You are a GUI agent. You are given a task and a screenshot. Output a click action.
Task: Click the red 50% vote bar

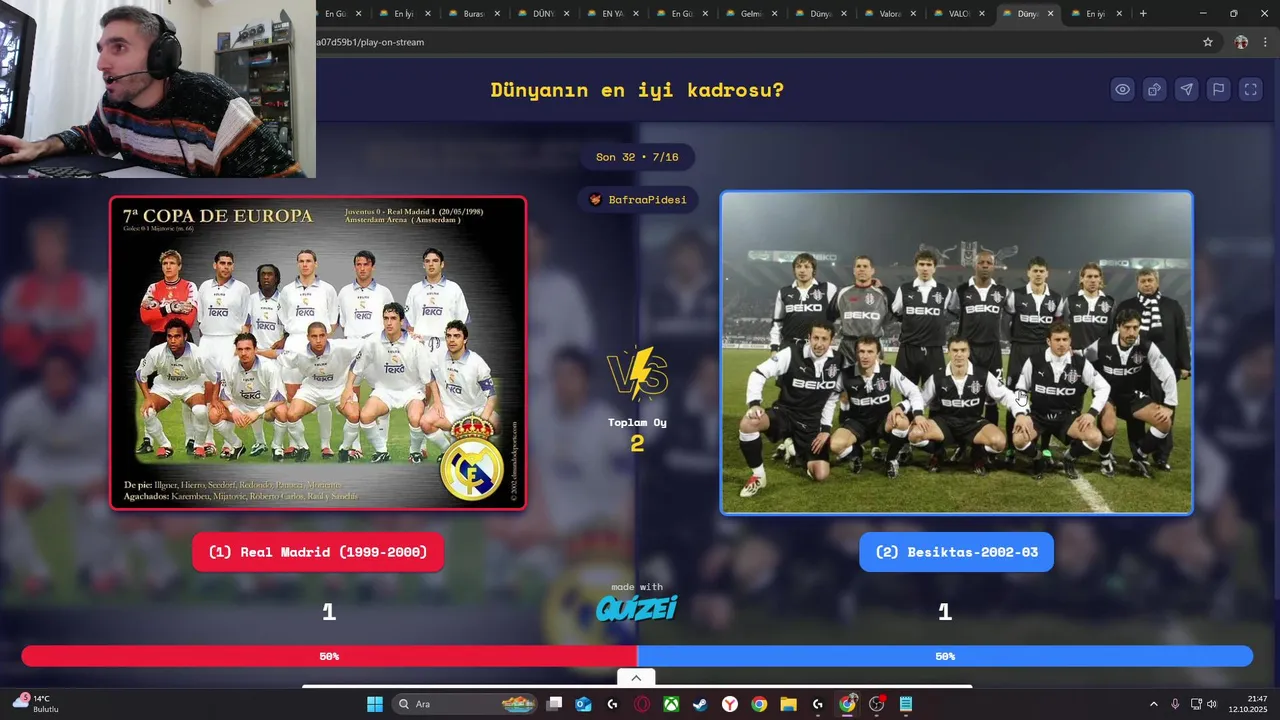329,656
